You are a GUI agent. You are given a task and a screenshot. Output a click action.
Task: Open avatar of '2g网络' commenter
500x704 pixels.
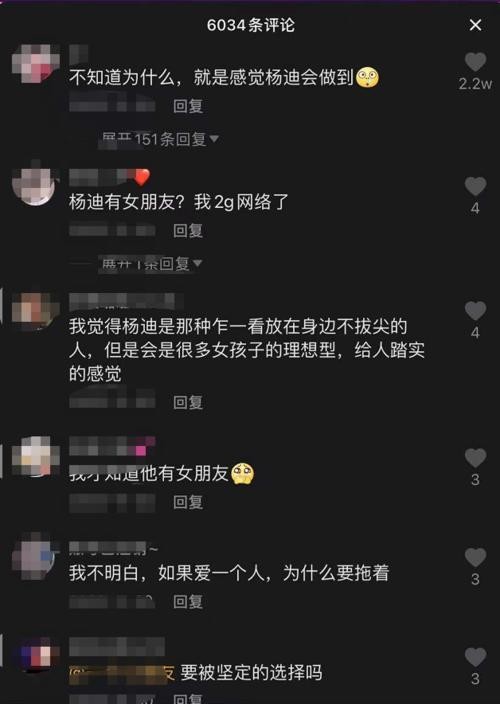(x=35, y=188)
